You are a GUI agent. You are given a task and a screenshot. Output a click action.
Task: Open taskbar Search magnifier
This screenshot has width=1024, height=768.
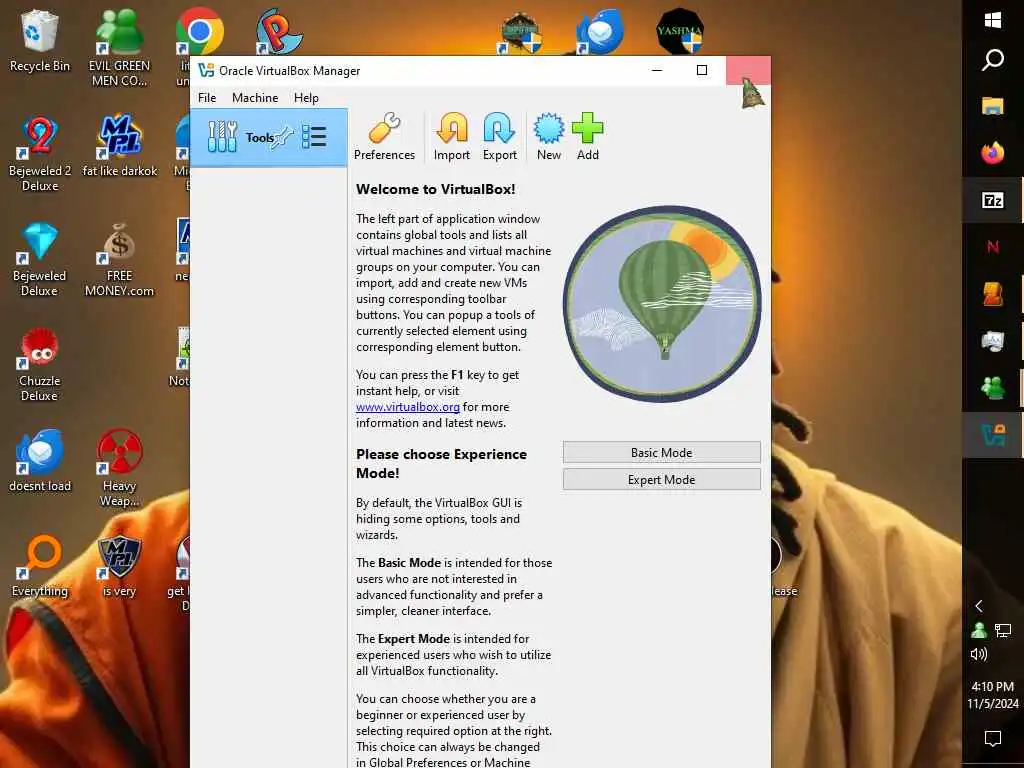tap(993, 60)
